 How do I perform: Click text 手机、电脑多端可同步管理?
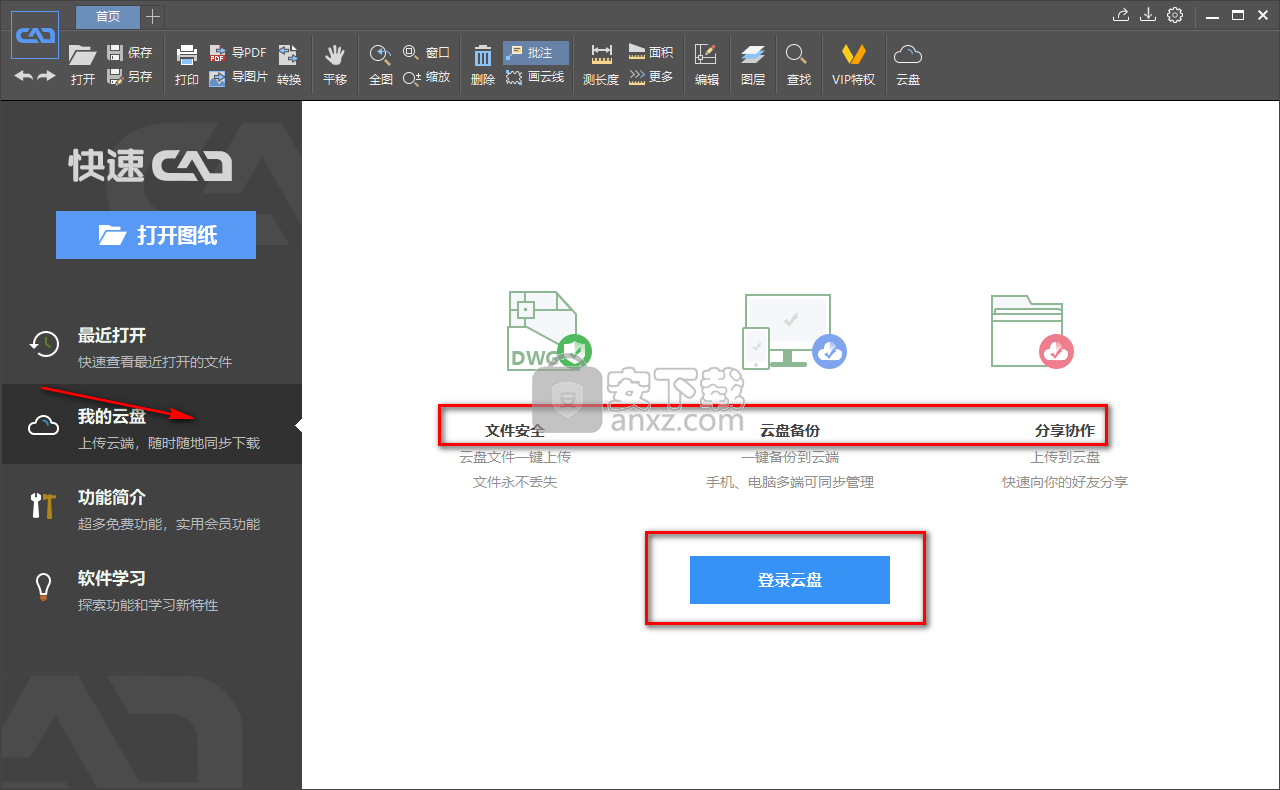pyautogui.click(x=790, y=482)
